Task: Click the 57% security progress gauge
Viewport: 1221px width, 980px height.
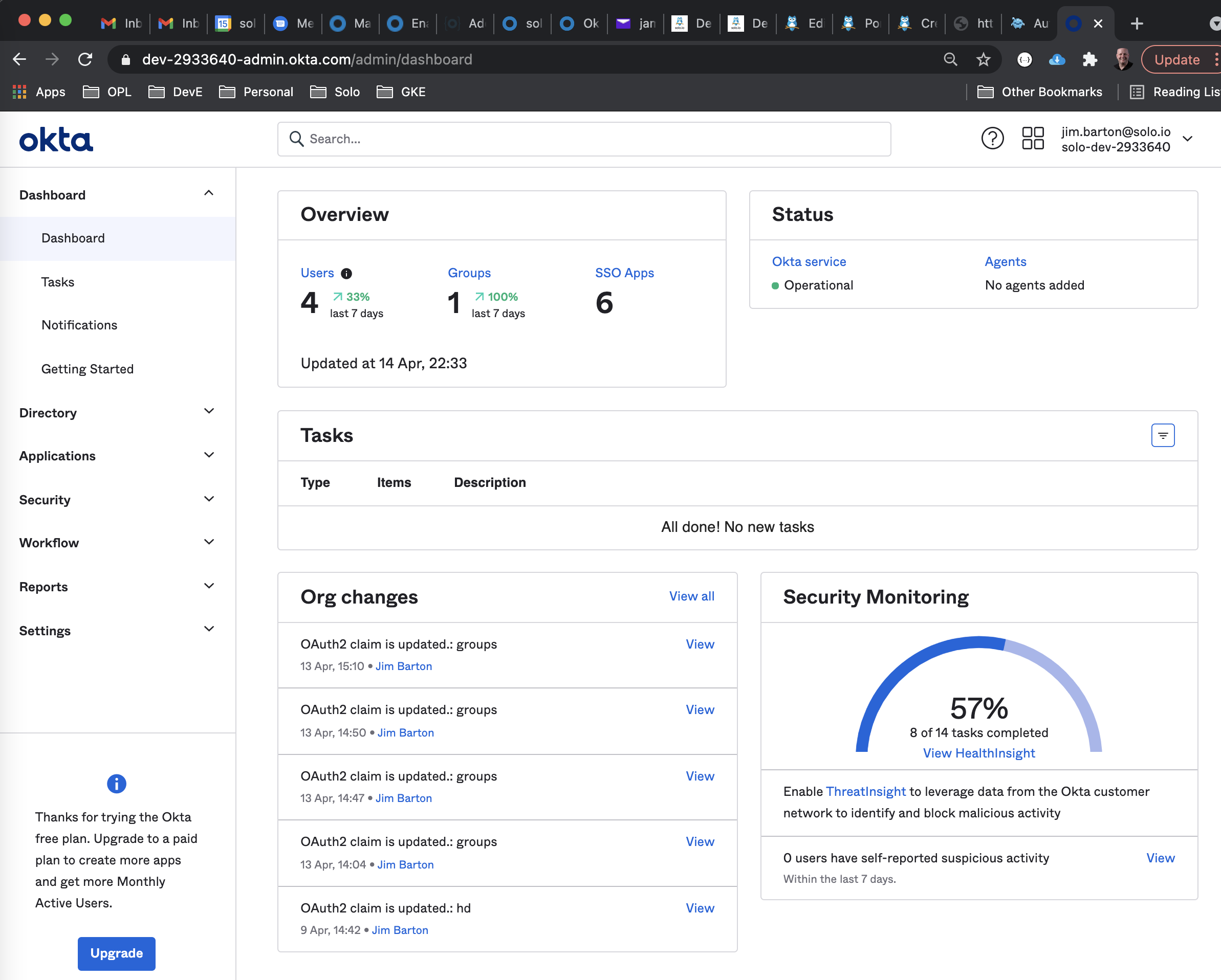Action: click(x=978, y=694)
